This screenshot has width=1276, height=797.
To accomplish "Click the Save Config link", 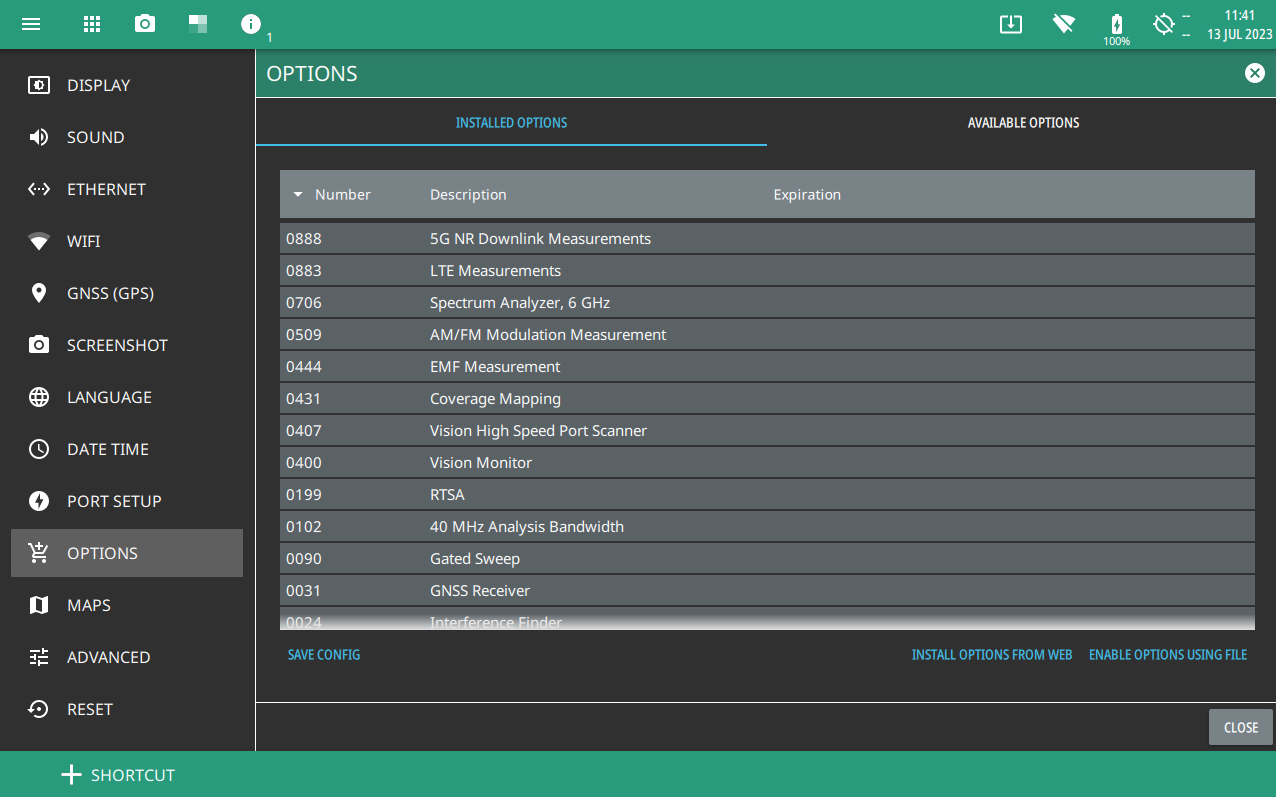I will click(324, 655).
